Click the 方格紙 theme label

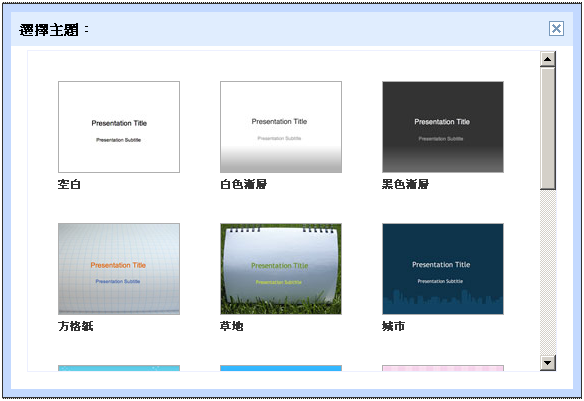tap(76, 326)
